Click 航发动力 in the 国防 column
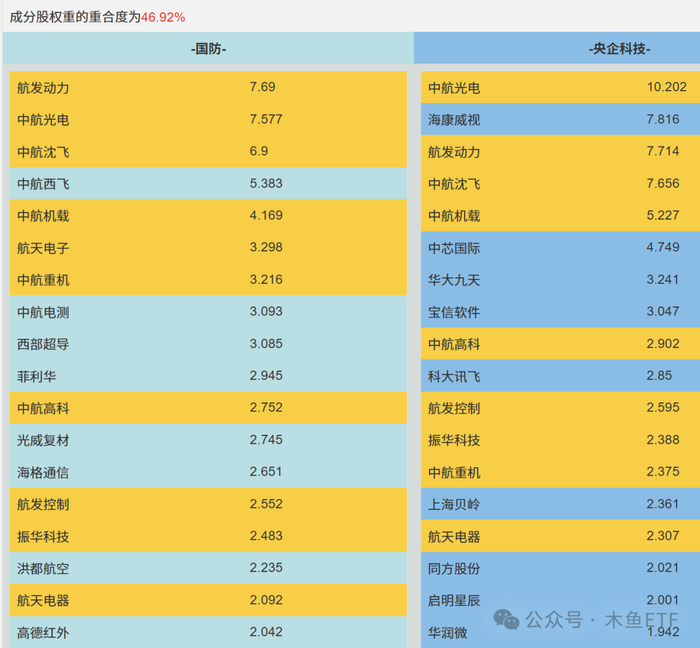Image resolution: width=700 pixels, height=648 pixels. (43, 87)
